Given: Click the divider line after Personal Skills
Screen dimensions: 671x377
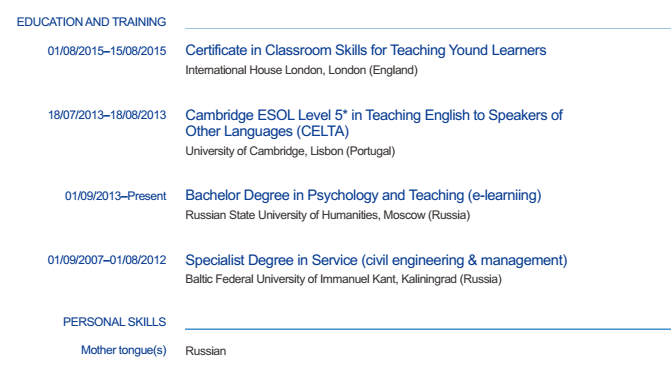Looking at the screenshot, I should coord(428,329).
